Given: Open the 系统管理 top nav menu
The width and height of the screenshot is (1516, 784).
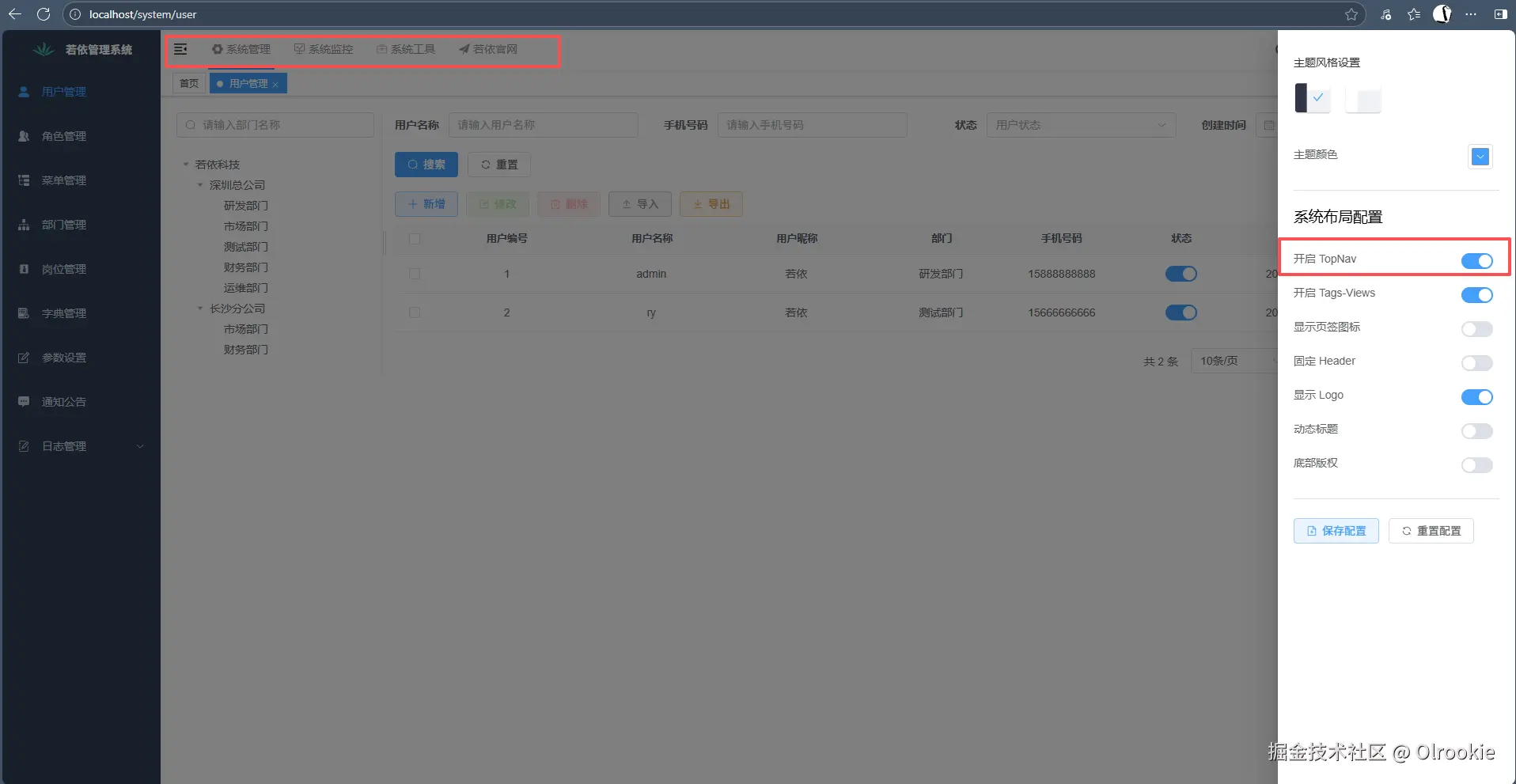Looking at the screenshot, I should pyautogui.click(x=241, y=49).
